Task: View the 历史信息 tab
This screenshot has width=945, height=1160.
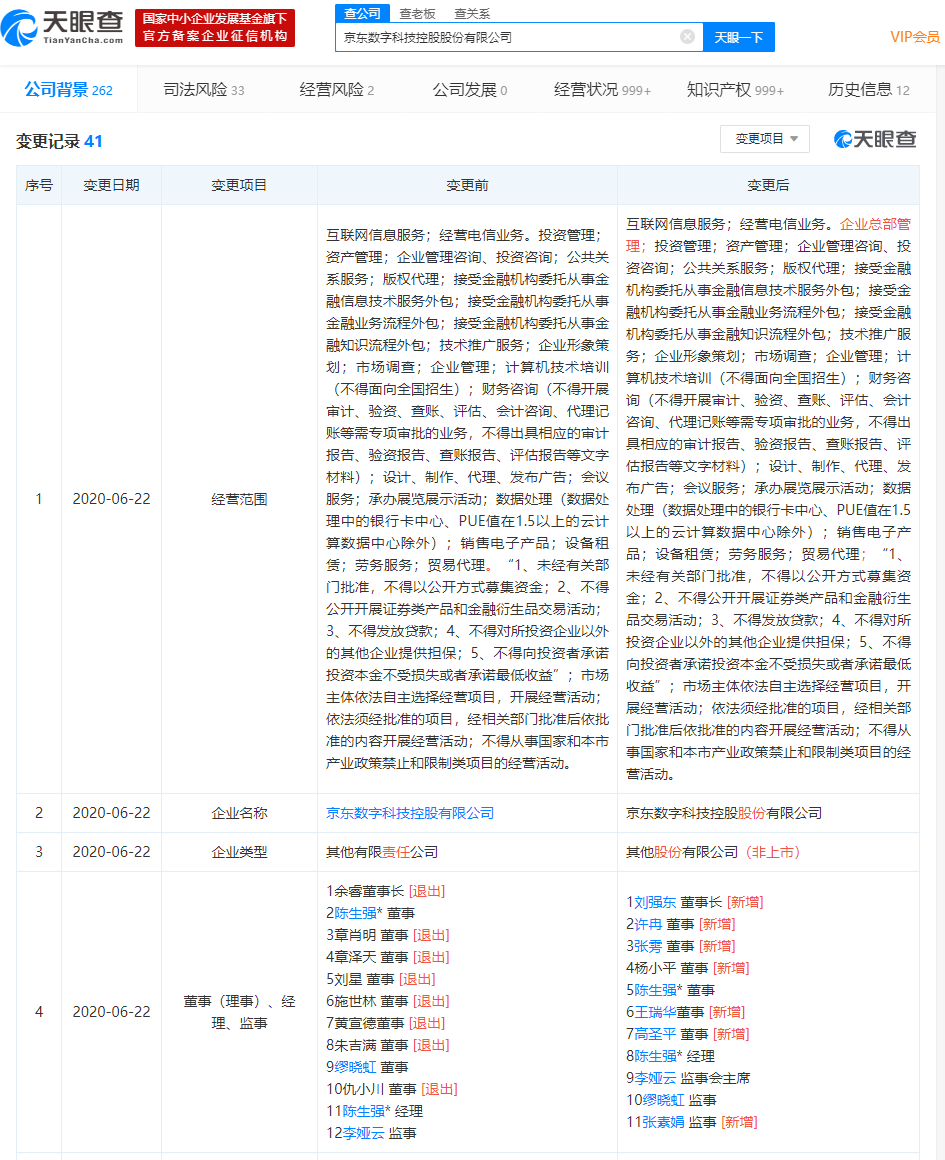Action: 868,90
